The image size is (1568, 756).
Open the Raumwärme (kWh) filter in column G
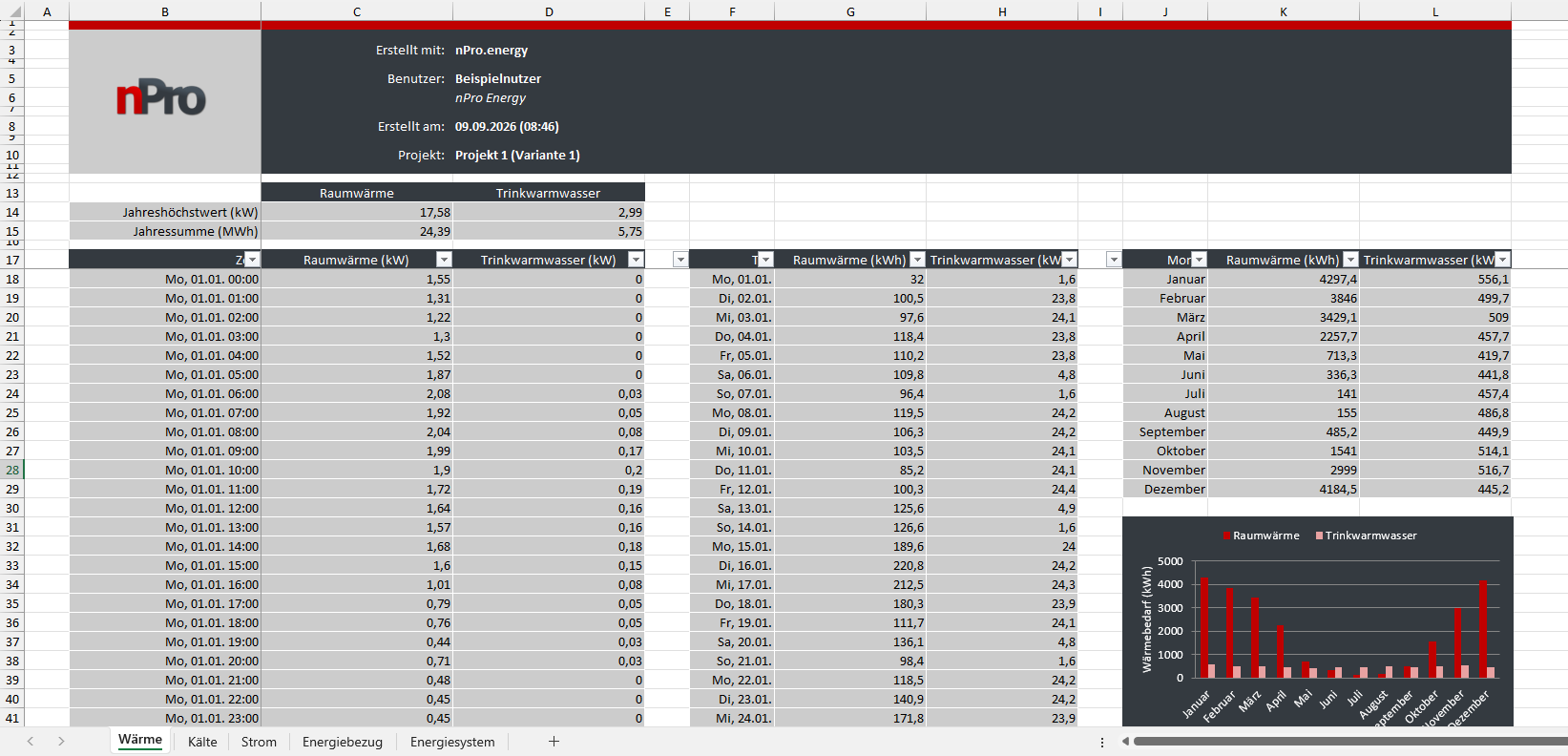pyautogui.click(x=917, y=260)
